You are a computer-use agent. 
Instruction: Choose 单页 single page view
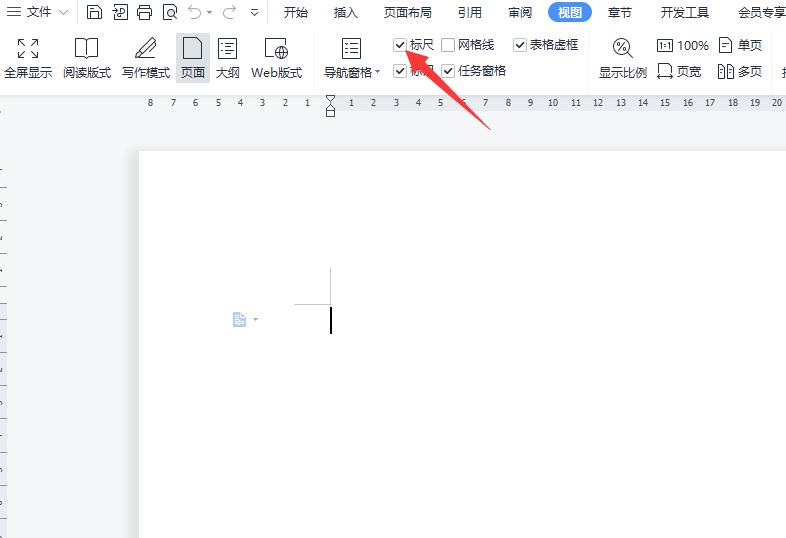coord(740,45)
